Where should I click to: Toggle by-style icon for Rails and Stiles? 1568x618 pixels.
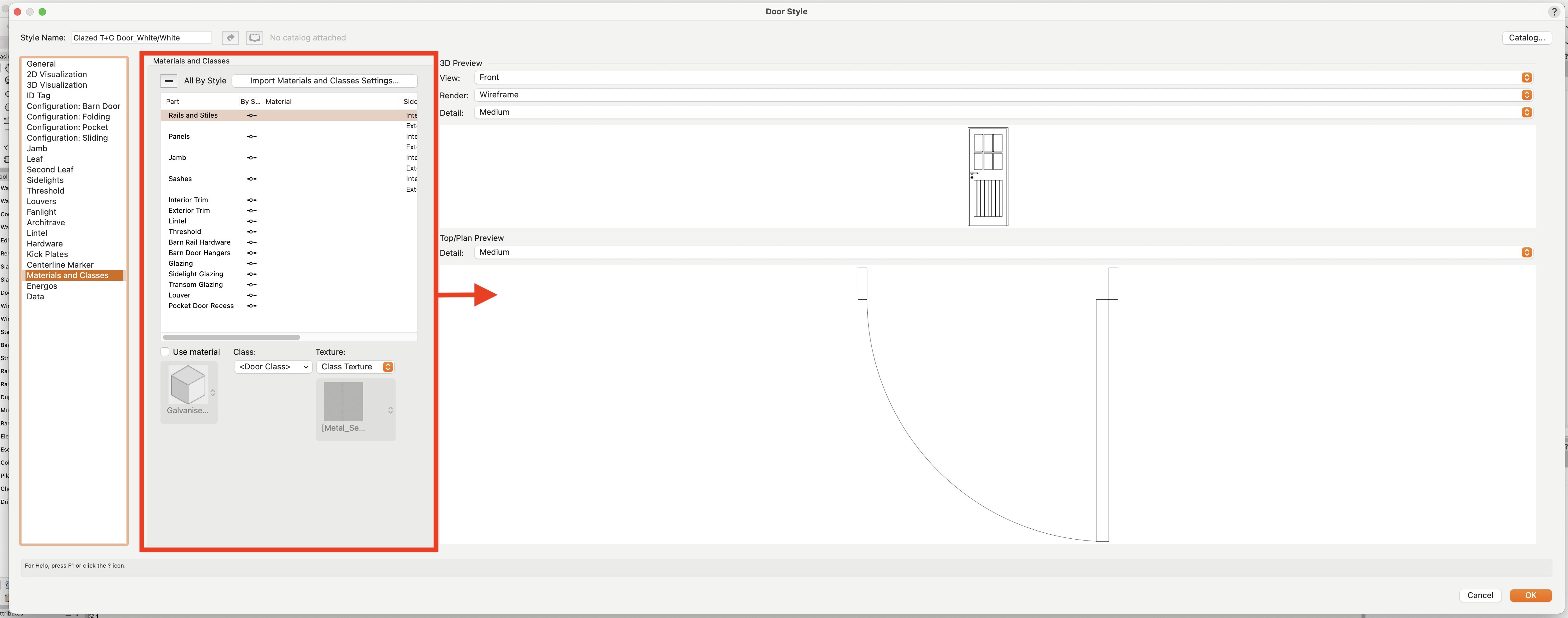tap(251, 115)
